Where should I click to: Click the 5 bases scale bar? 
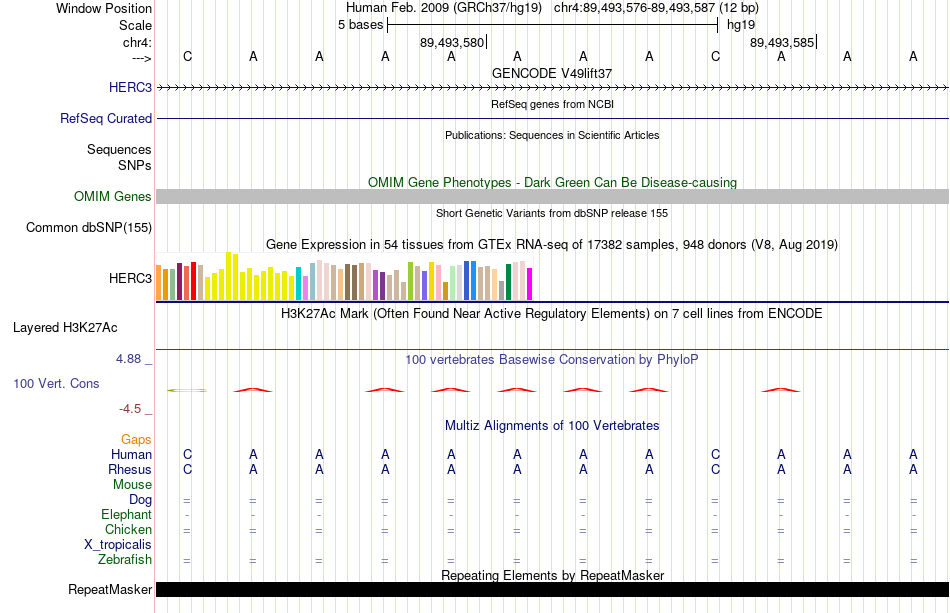pyautogui.click(x=553, y=25)
